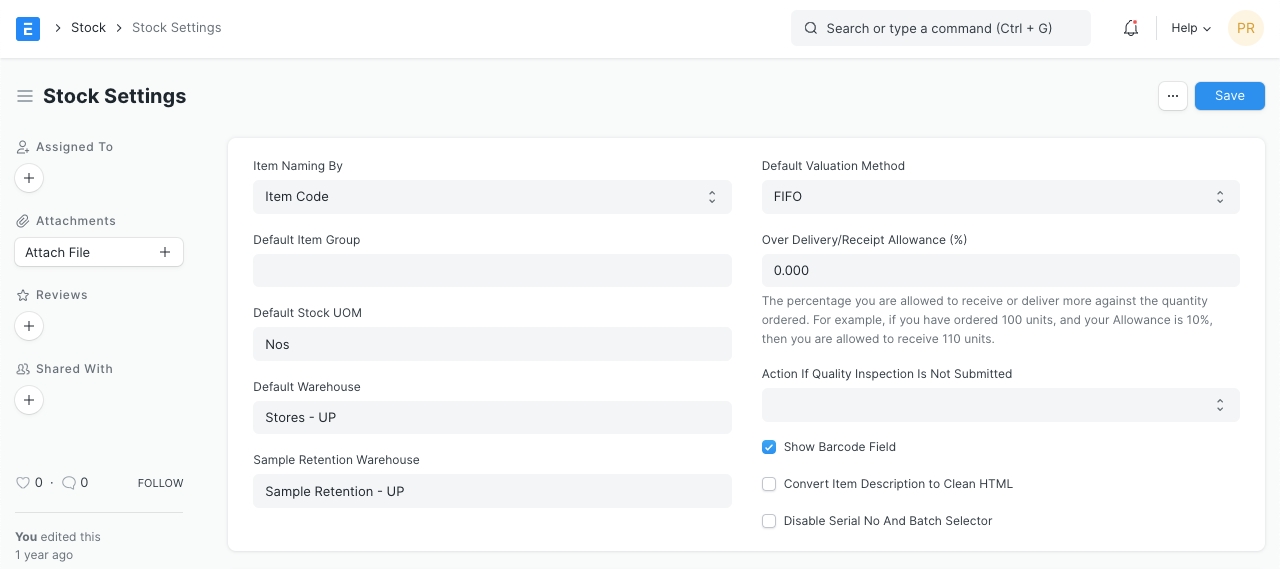This screenshot has width=1280, height=569.
Task: Add assignee with Assigned To plus
Action: coord(29,178)
